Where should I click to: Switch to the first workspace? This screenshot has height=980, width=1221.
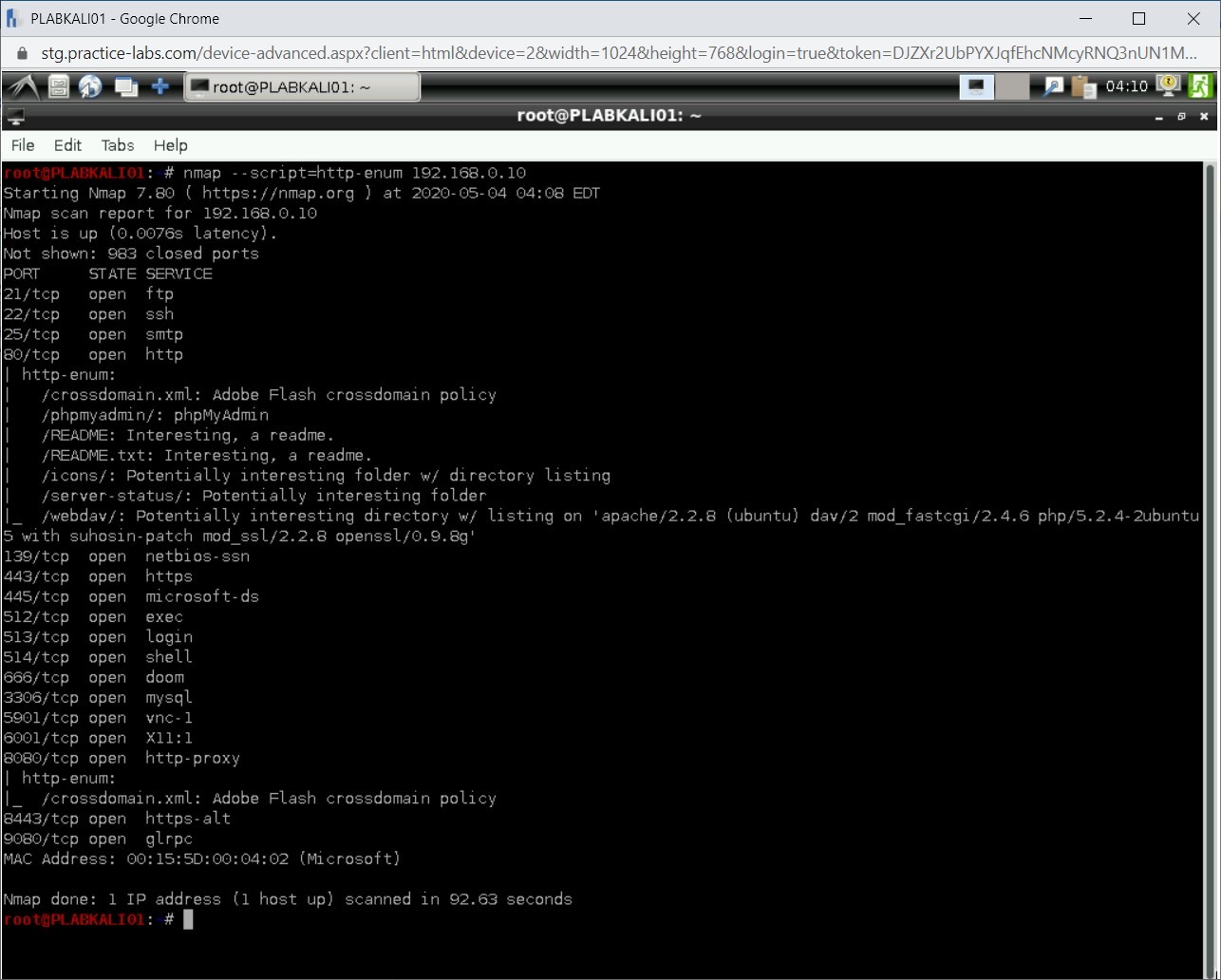976,87
